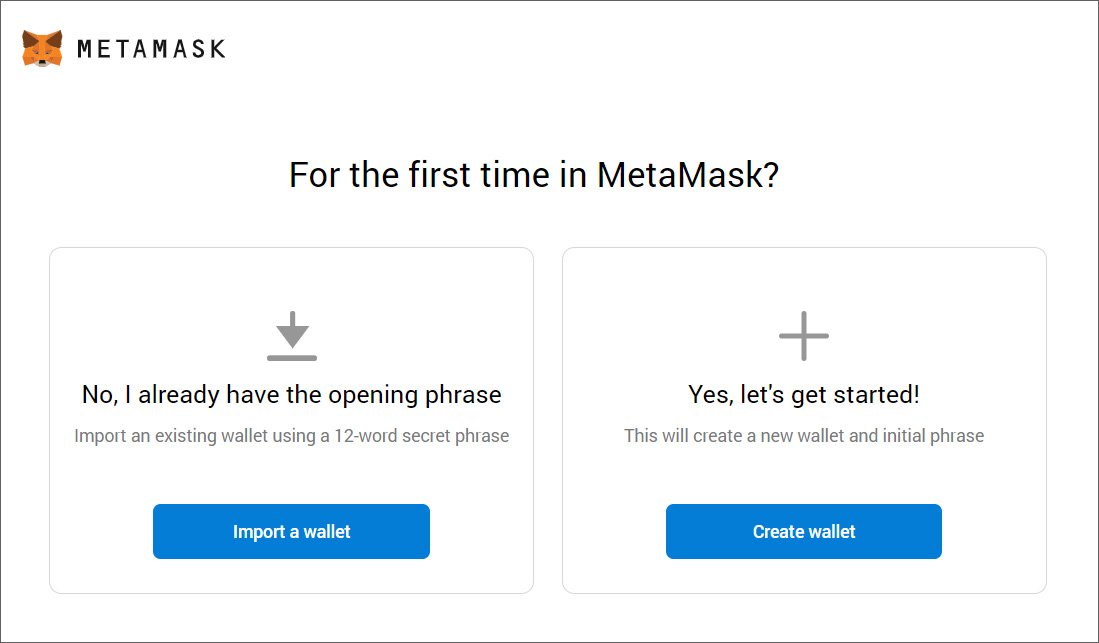
Task: Click the horizontal bar under the download arrow
Action: click(292, 358)
